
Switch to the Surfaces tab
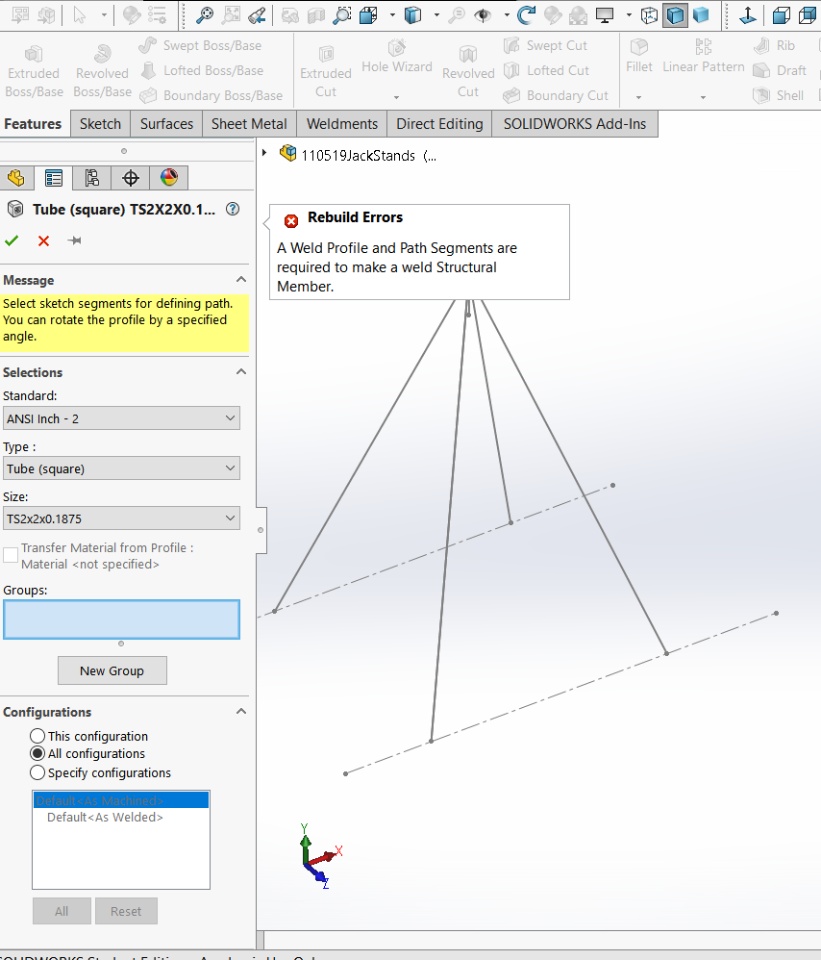click(167, 124)
